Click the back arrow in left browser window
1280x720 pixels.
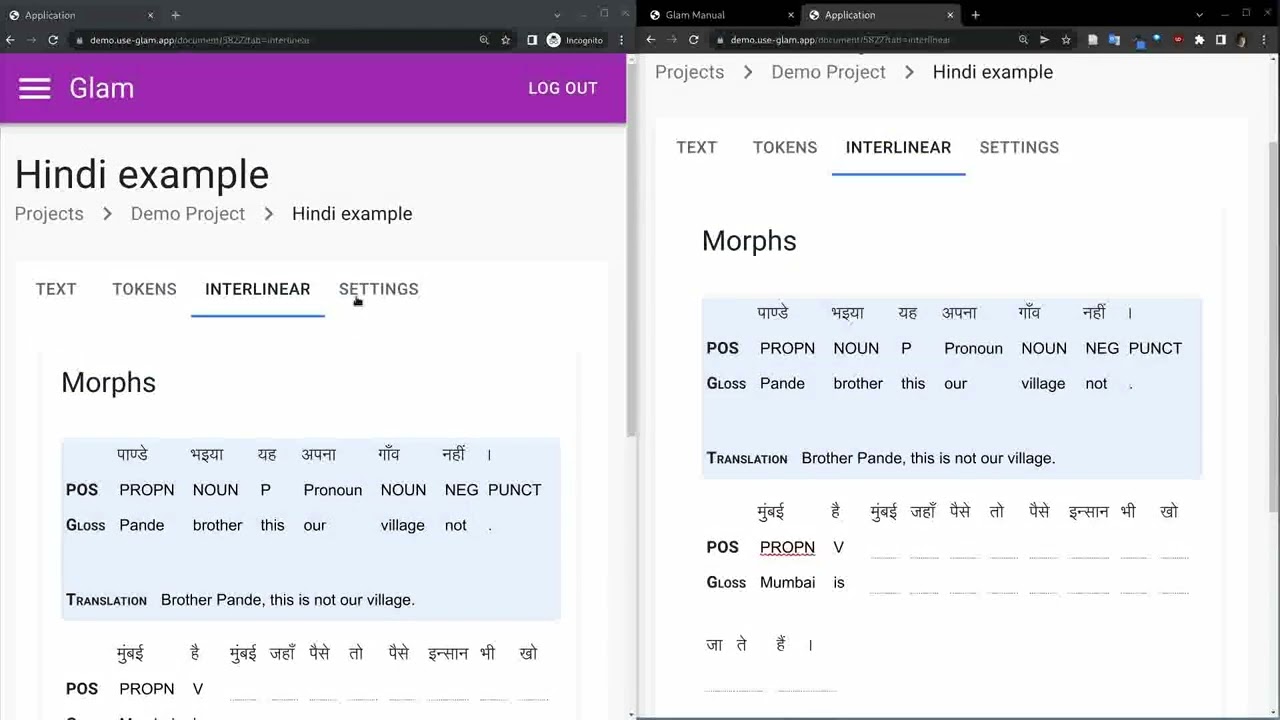point(10,40)
